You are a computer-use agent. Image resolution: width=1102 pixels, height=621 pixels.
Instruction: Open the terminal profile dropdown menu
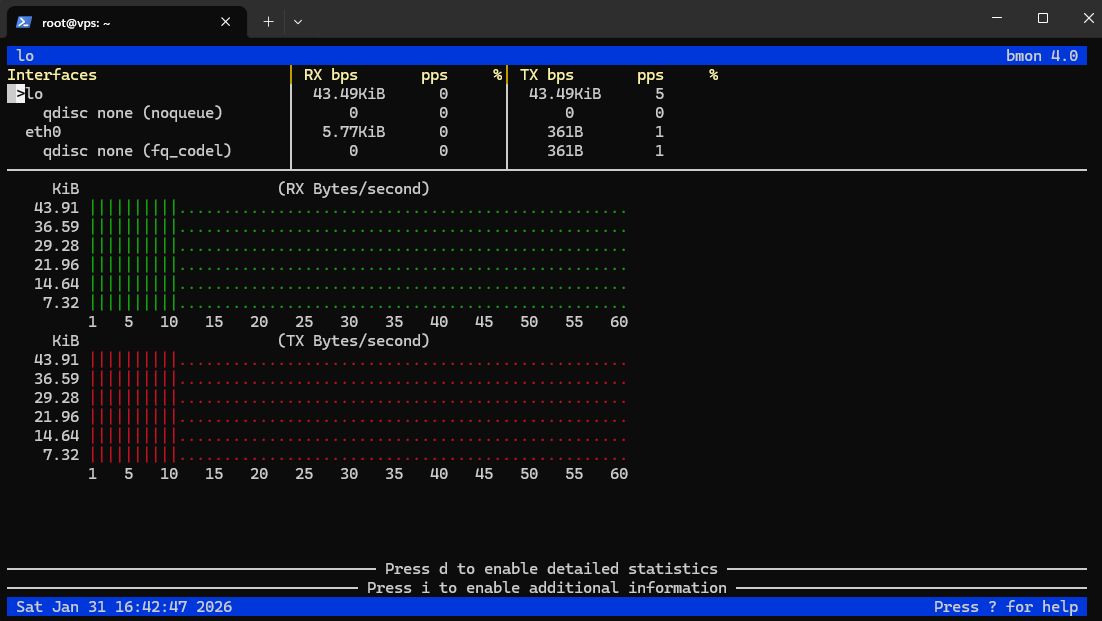click(x=298, y=21)
